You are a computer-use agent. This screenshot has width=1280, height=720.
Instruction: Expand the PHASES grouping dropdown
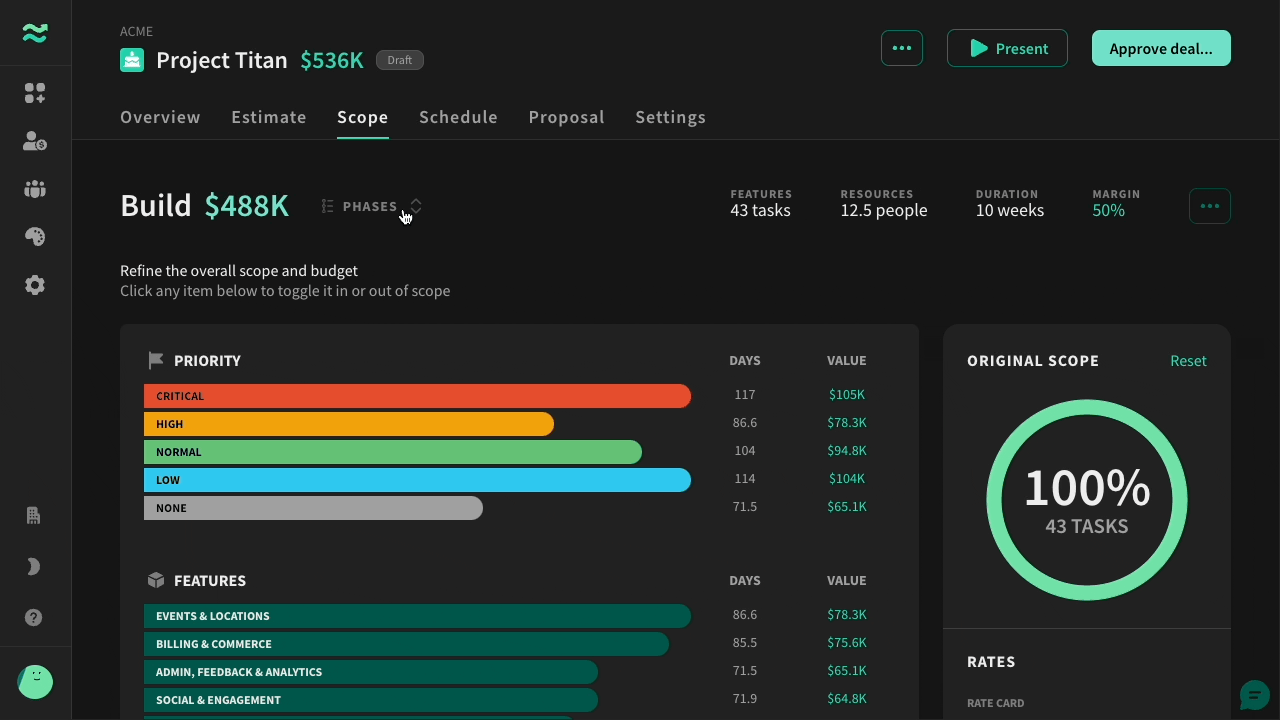pyautogui.click(x=372, y=206)
